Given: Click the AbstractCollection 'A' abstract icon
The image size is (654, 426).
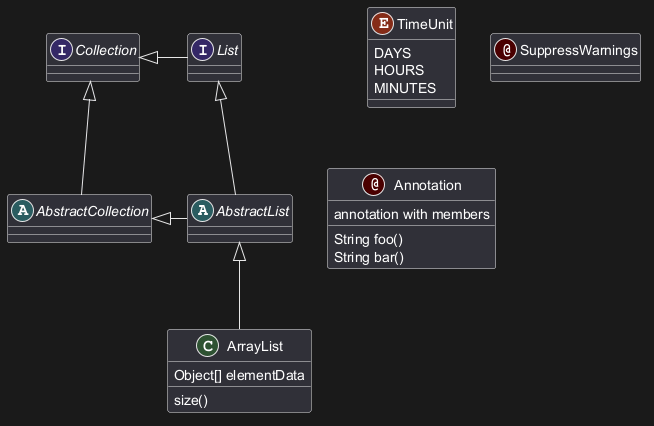Looking at the screenshot, I should pyautogui.click(x=22, y=210).
